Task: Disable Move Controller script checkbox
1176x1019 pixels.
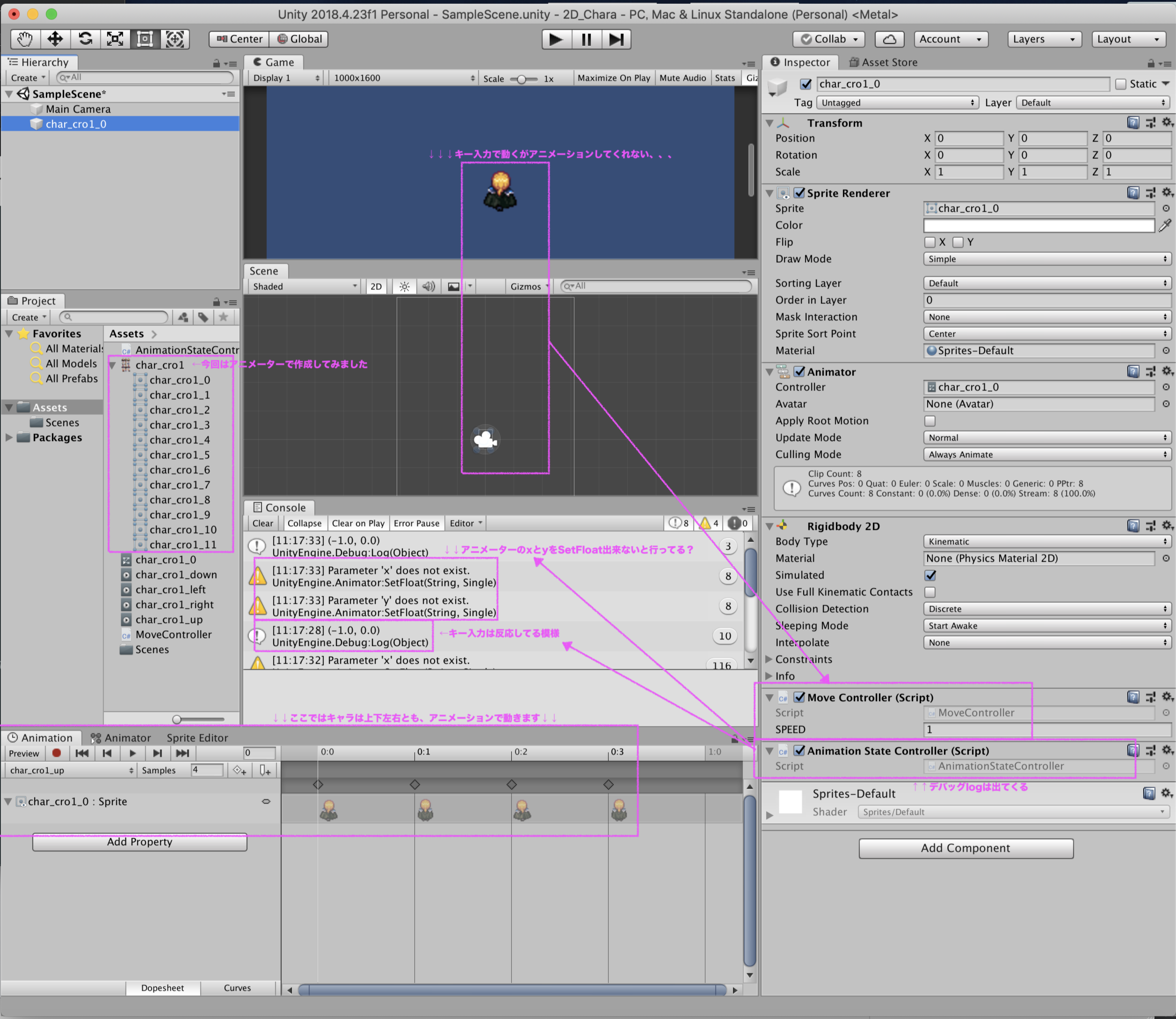Action: click(799, 697)
